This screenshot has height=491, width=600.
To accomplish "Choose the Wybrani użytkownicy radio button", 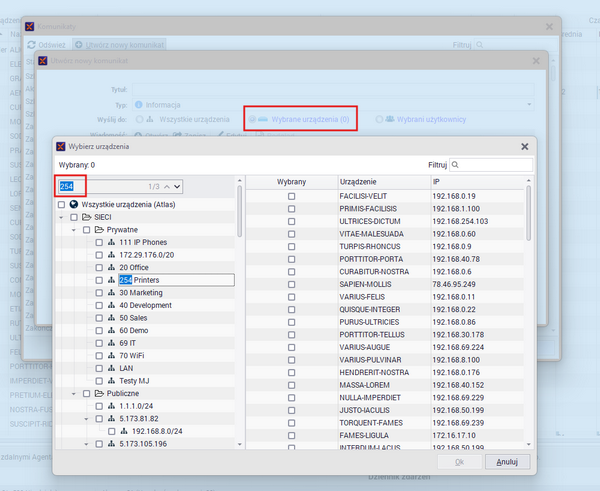I will pyautogui.click(x=379, y=119).
